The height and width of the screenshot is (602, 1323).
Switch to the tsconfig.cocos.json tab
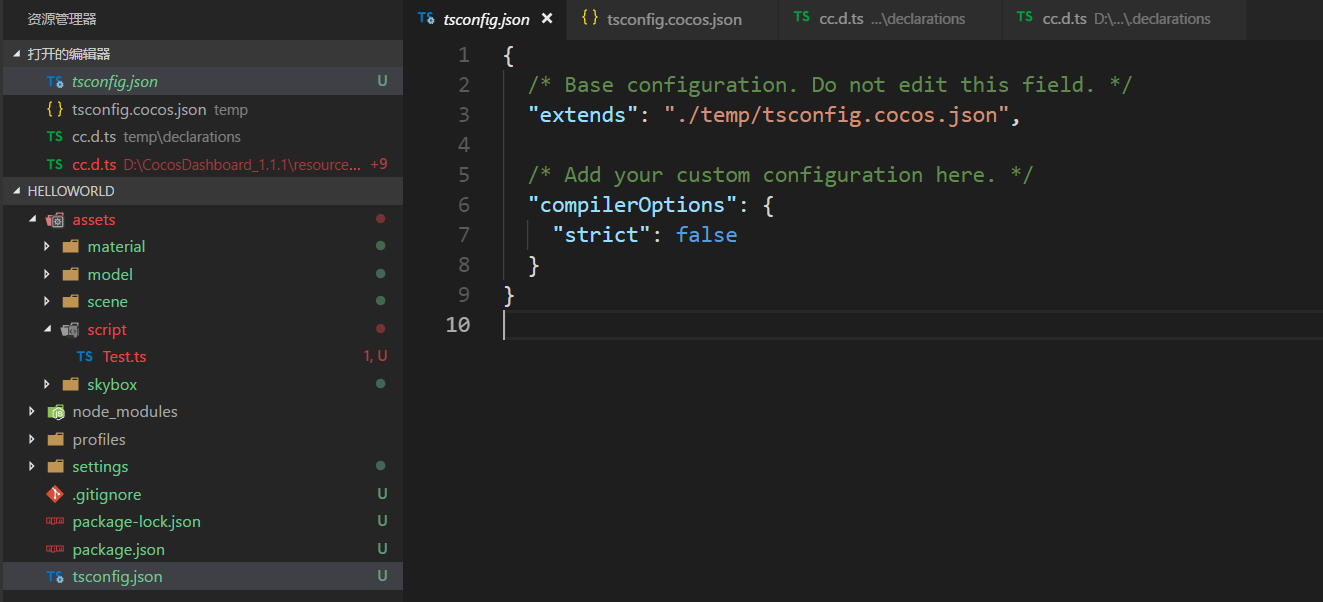(x=673, y=19)
